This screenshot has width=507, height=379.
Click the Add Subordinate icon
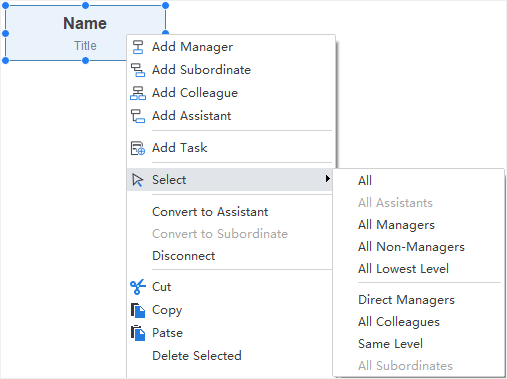coord(138,70)
